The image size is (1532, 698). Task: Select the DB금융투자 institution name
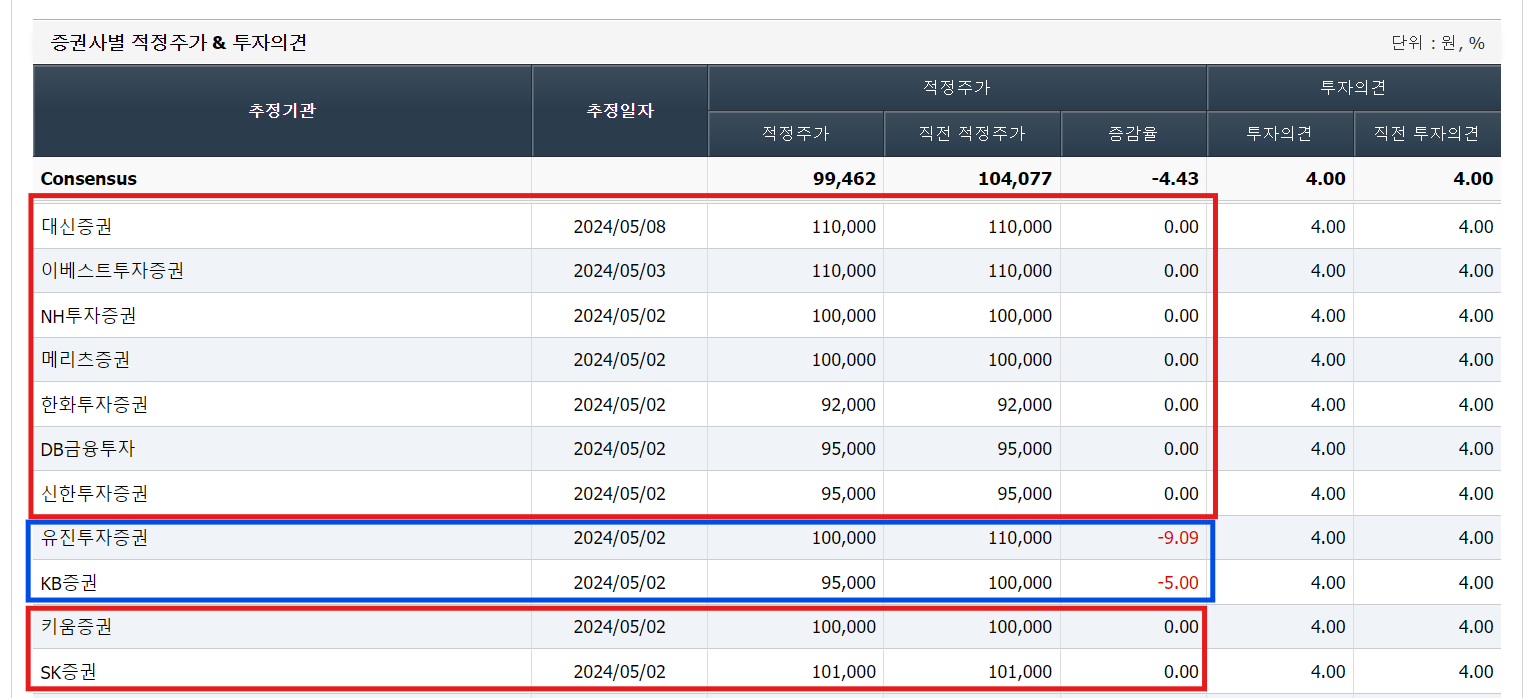(x=88, y=449)
